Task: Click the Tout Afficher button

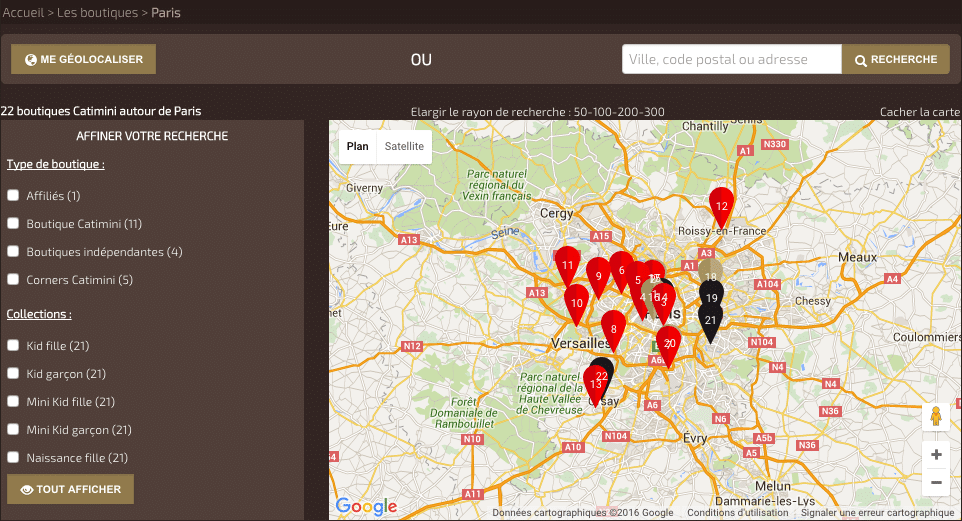Action: [x=71, y=489]
